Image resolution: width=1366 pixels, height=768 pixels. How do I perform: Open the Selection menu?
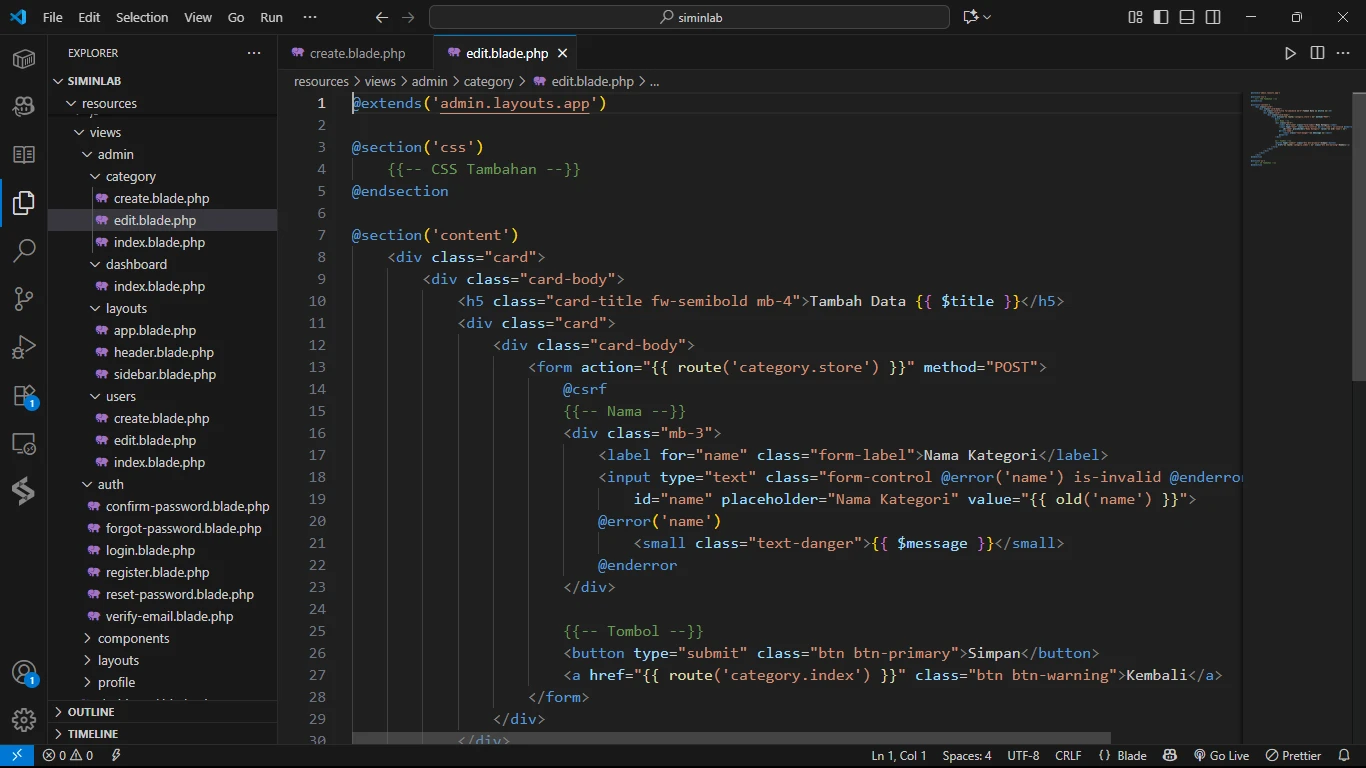(142, 17)
